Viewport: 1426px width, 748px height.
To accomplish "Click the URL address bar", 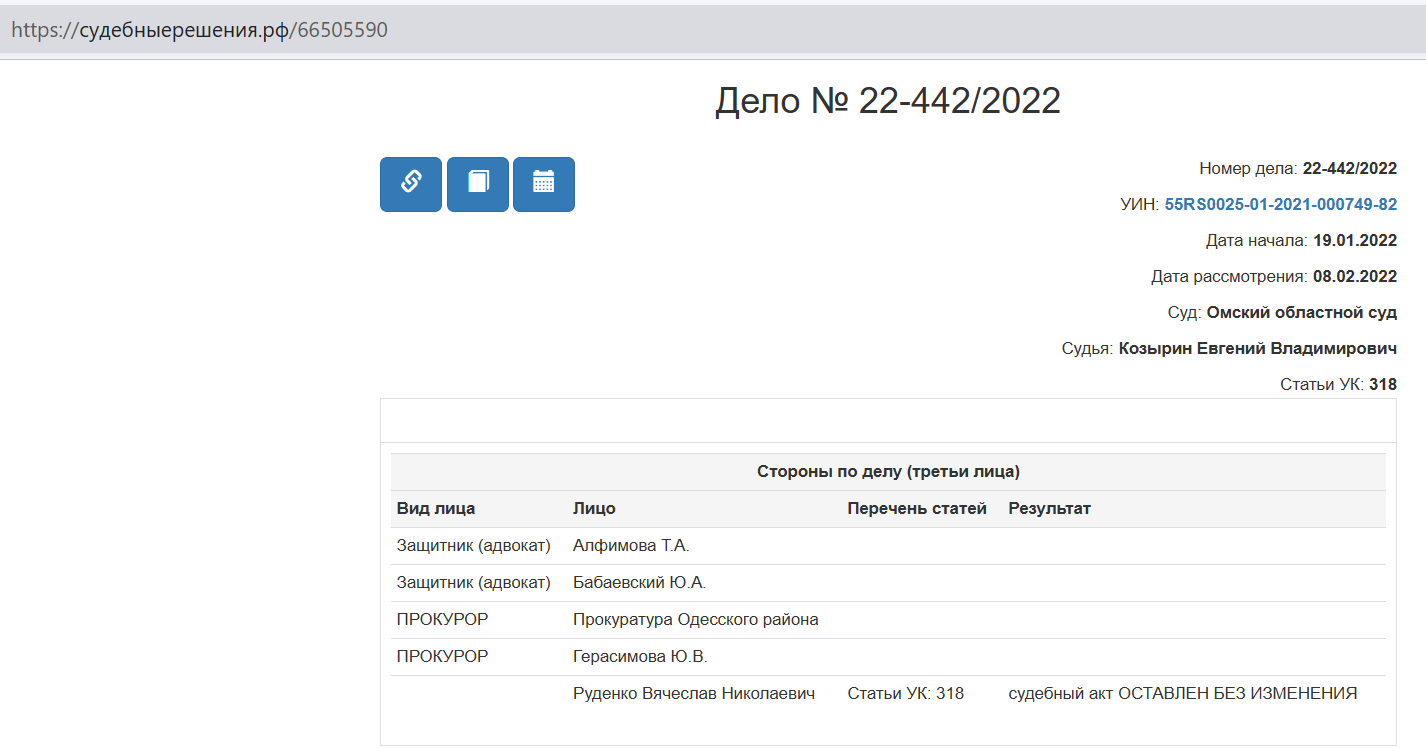I will (x=713, y=30).
